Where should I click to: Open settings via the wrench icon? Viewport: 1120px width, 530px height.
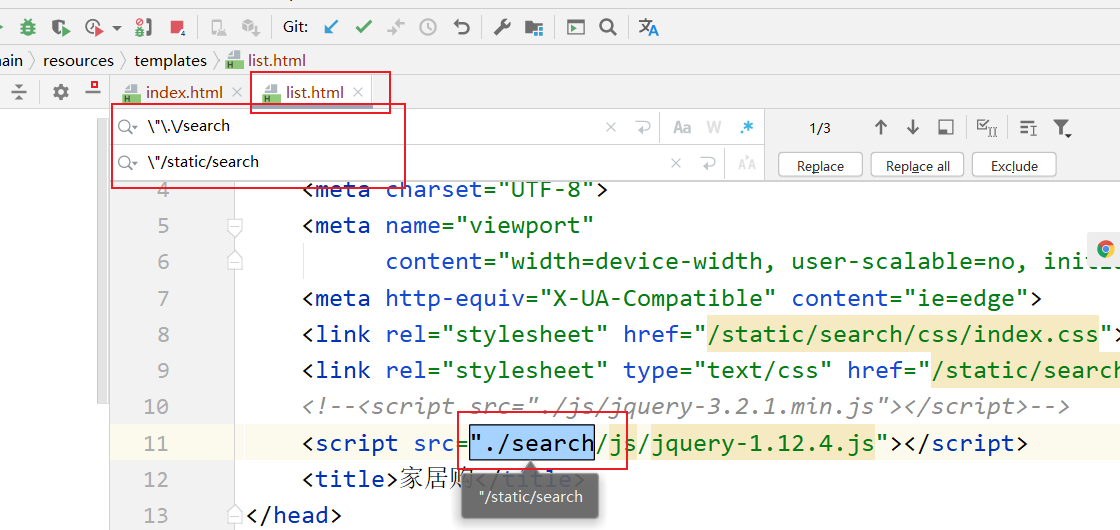[x=502, y=27]
